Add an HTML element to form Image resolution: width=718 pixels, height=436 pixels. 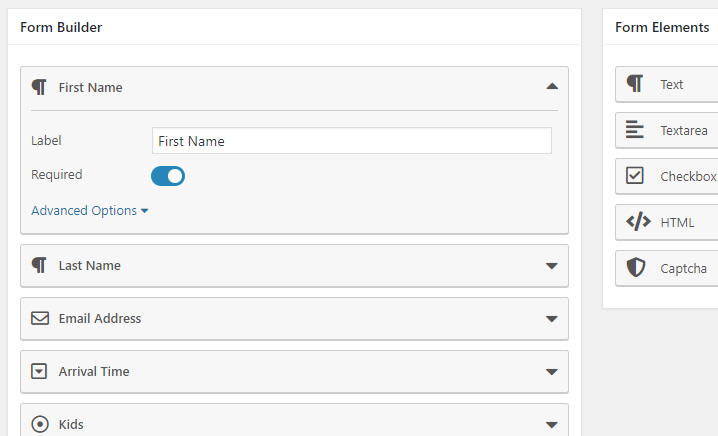(x=677, y=222)
